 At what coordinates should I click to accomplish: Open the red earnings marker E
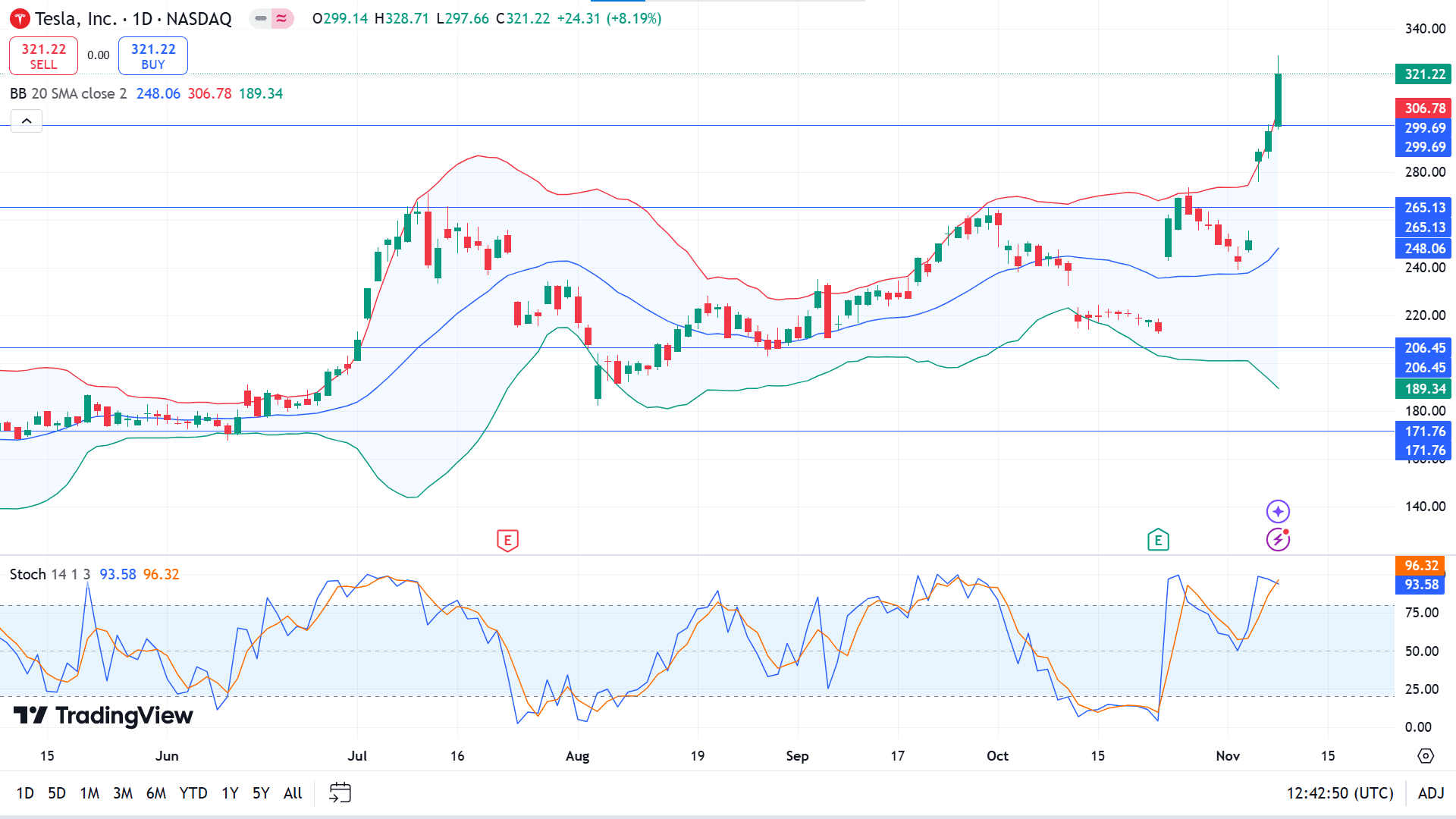pos(507,541)
